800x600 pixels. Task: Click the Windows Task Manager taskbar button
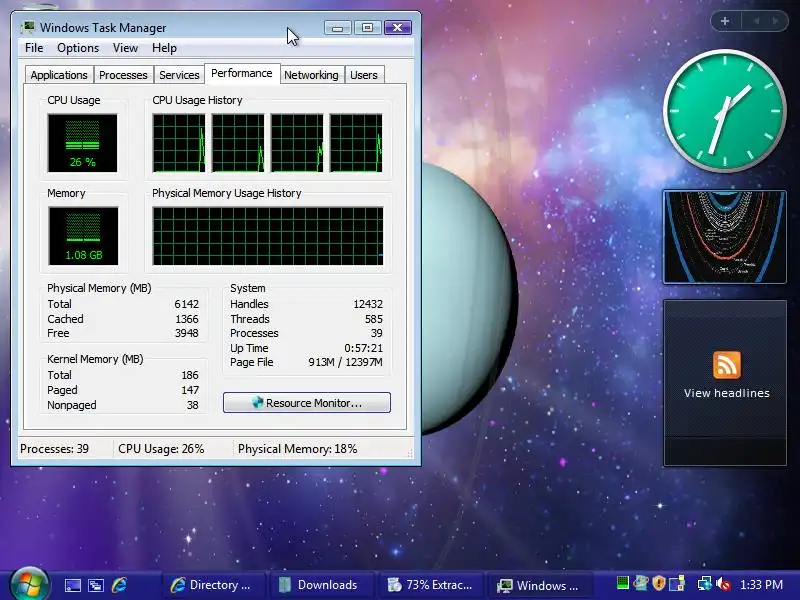click(539, 585)
